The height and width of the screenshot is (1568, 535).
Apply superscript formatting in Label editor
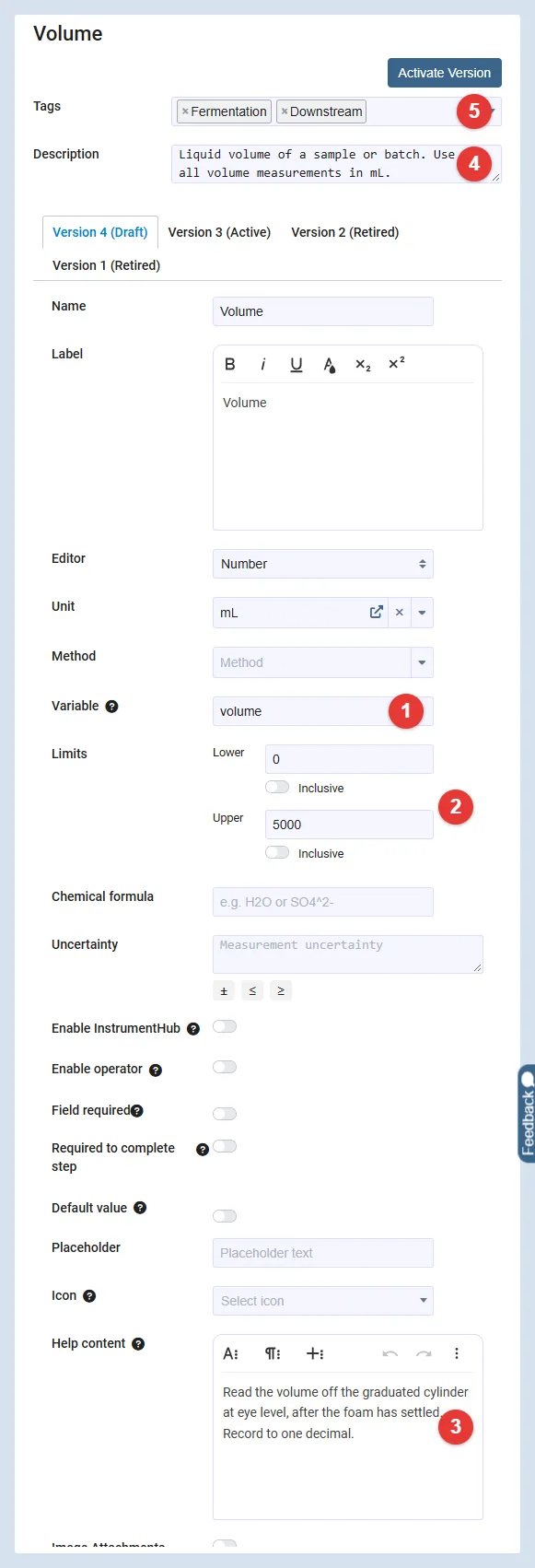(397, 363)
